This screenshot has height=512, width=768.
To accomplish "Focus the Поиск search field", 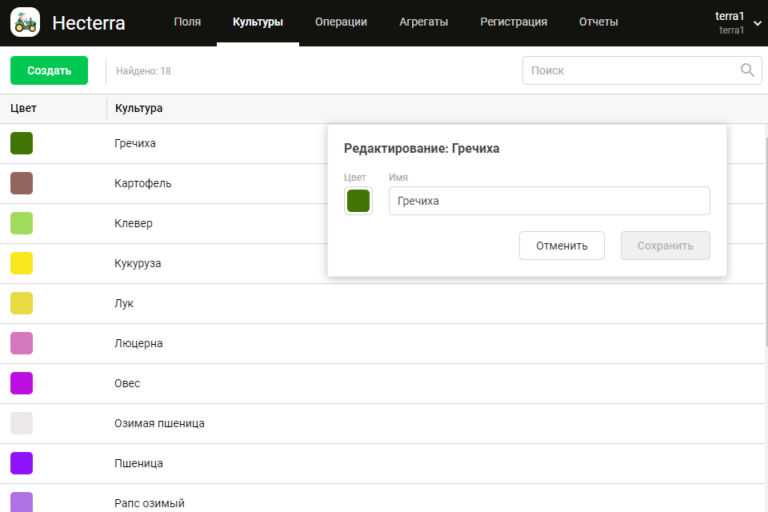I will [632, 70].
